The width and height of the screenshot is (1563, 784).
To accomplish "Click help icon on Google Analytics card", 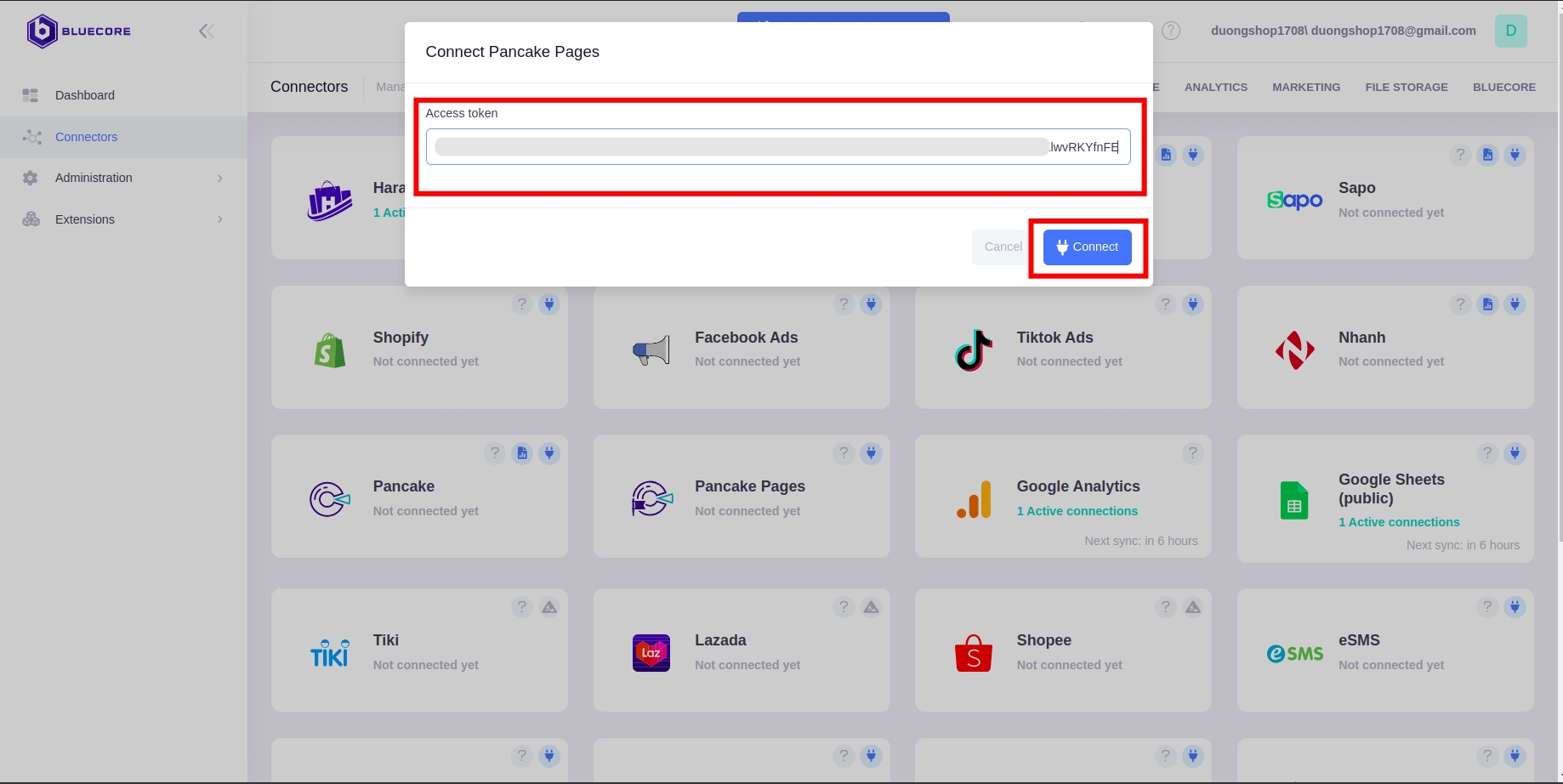I will [1192, 453].
